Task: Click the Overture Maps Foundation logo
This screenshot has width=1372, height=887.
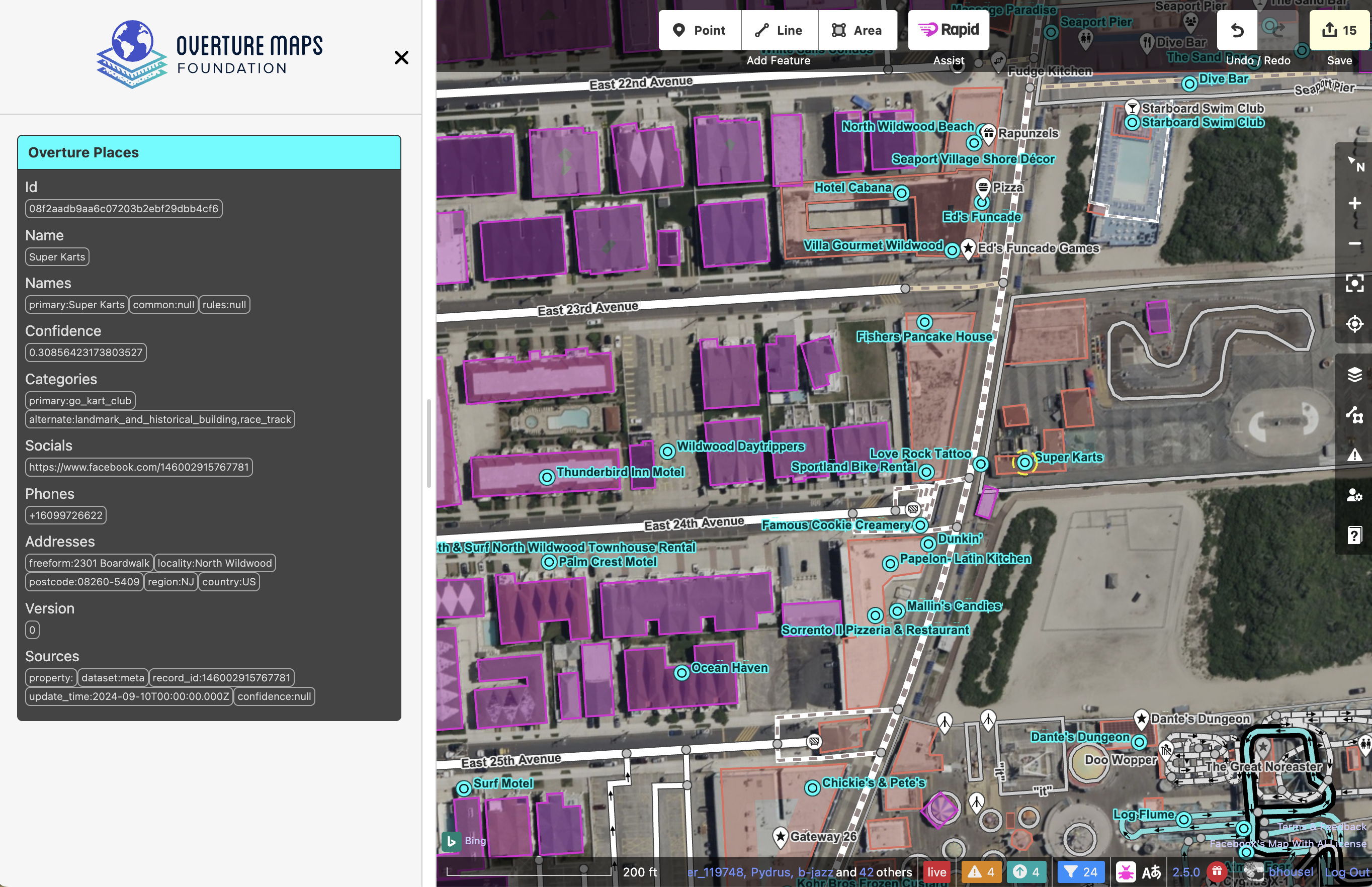Action: pyautogui.click(x=209, y=55)
